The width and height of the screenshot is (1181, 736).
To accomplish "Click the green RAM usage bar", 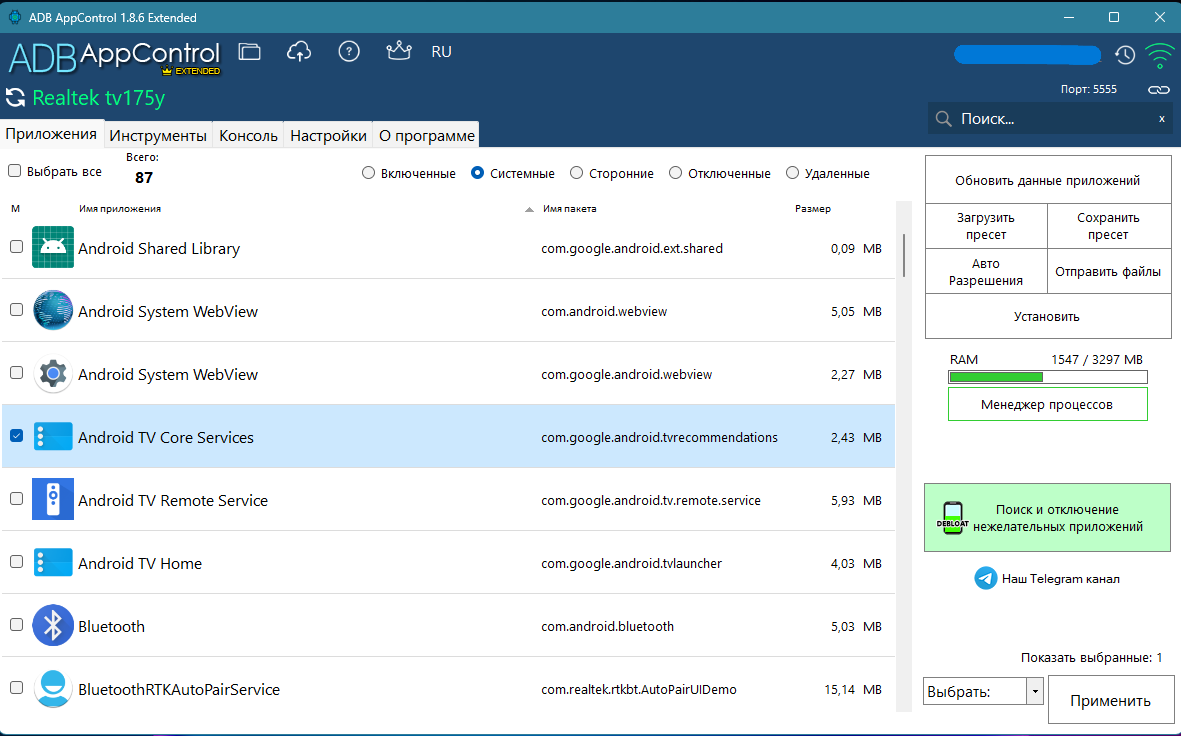I will coord(1048,377).
